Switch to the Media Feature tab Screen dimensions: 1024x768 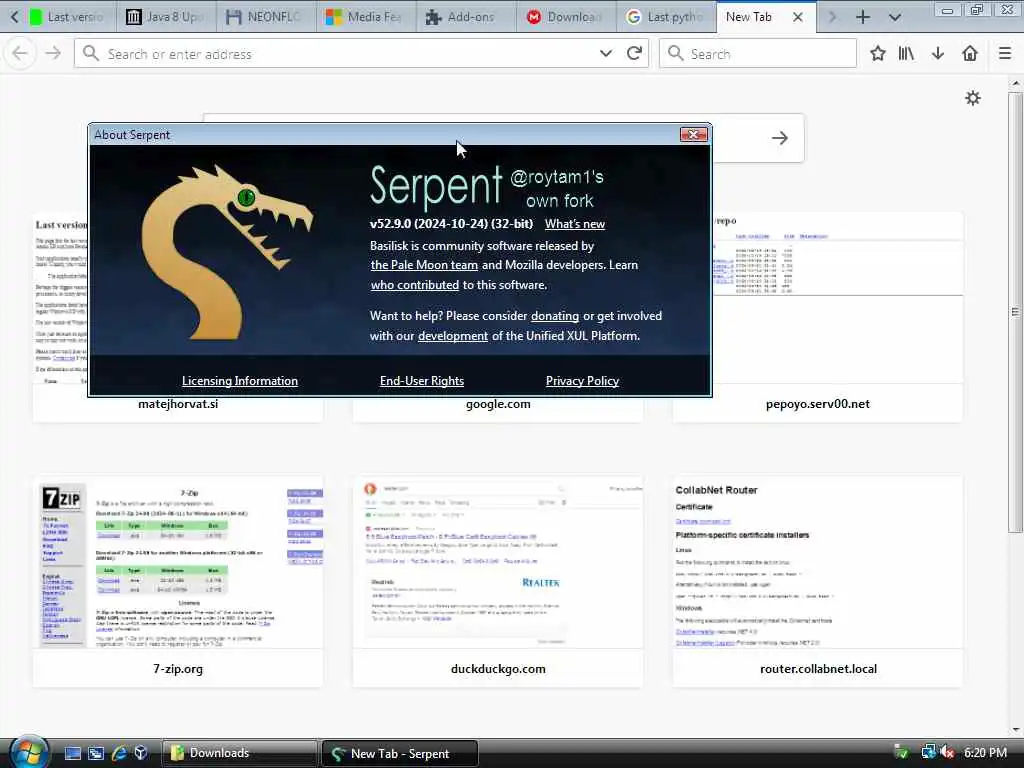[x=364, y=17]
